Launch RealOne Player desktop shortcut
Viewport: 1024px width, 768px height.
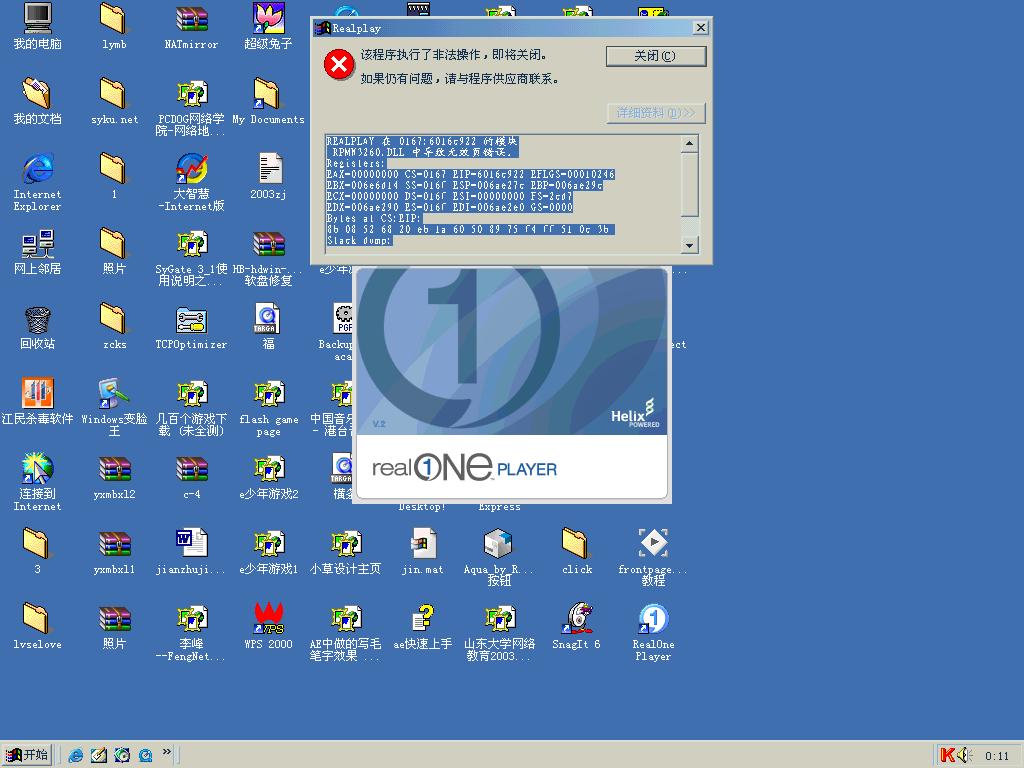(653, 618)
